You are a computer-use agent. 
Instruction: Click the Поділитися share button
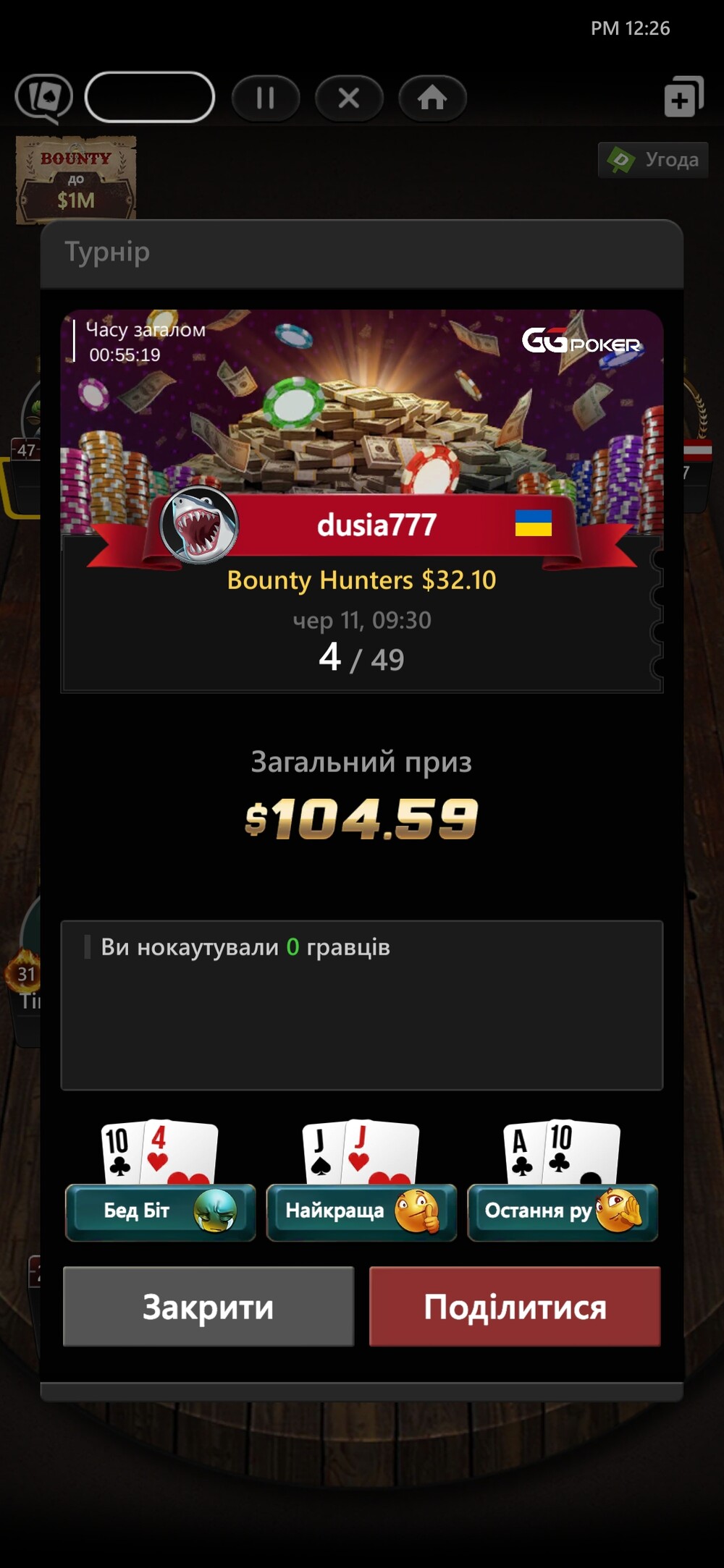515,1307
